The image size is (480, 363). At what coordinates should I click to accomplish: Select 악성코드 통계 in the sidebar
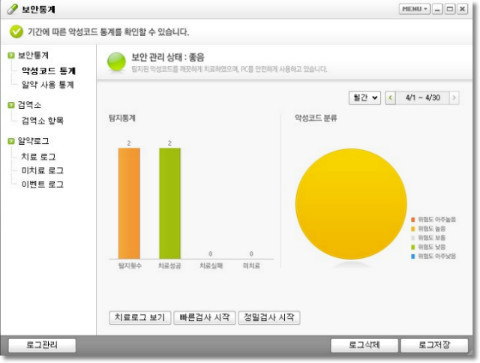pos(49,71)
